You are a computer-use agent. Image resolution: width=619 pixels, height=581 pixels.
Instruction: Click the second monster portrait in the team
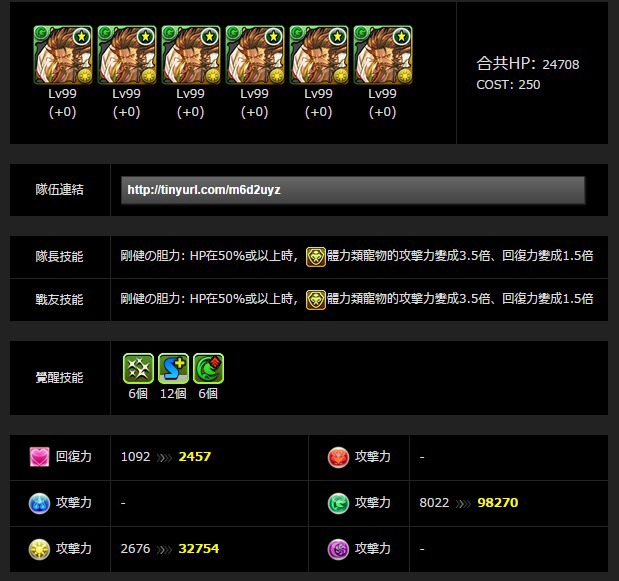pyautogui.click(x=127, y=55)
